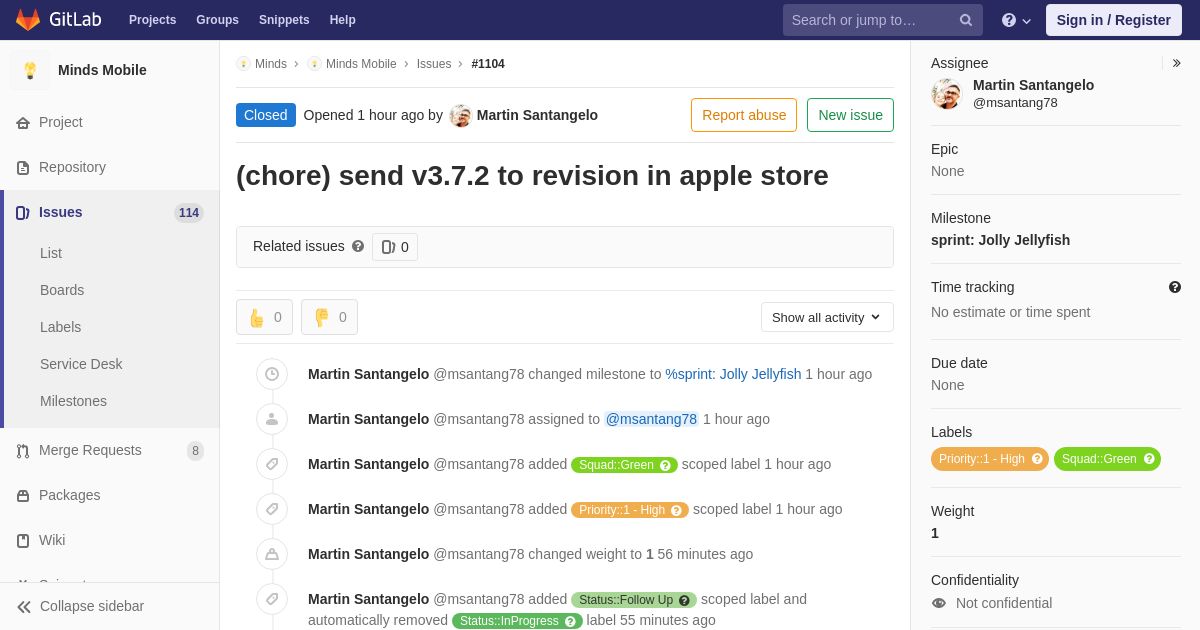Open the help question-mark menu

(1016, 20)
